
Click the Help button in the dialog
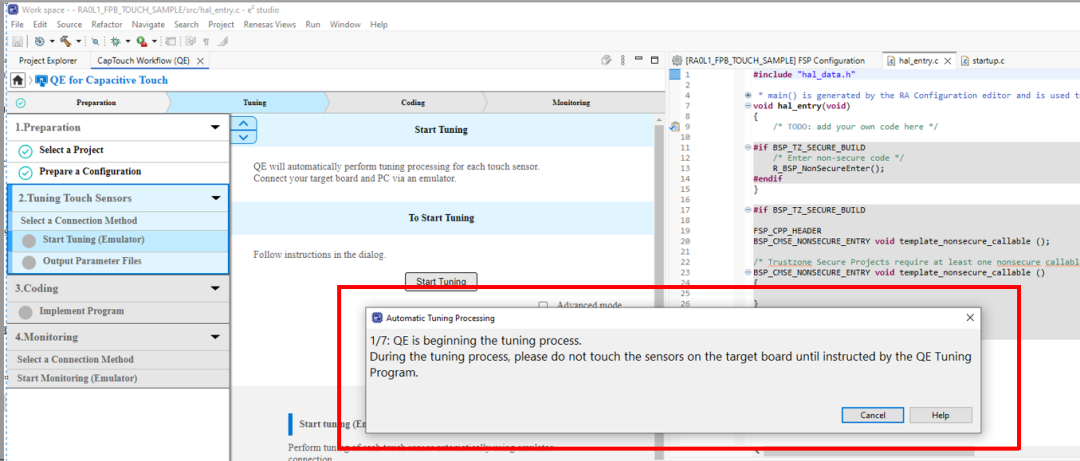click(940, 416)
